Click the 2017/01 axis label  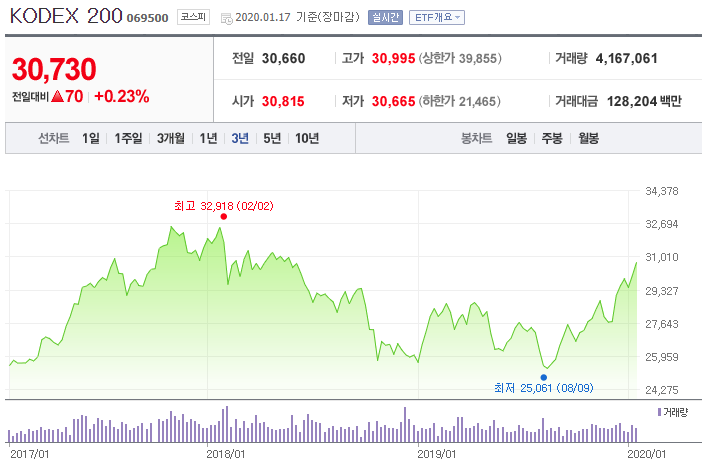(30, 454)
